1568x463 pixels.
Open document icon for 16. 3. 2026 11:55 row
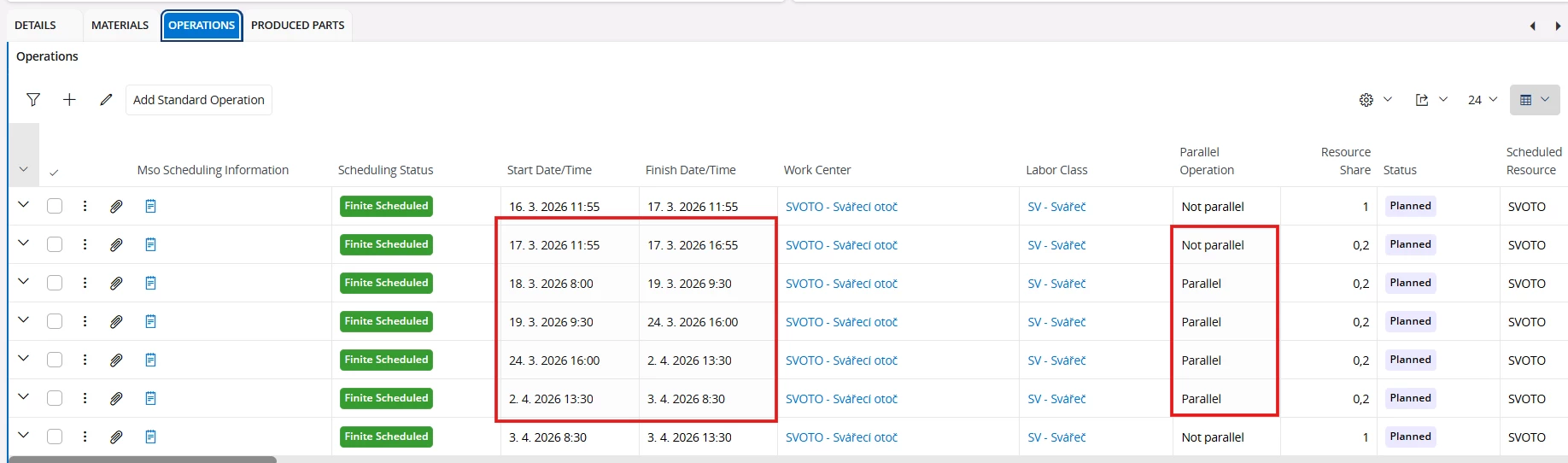(150, 206)
